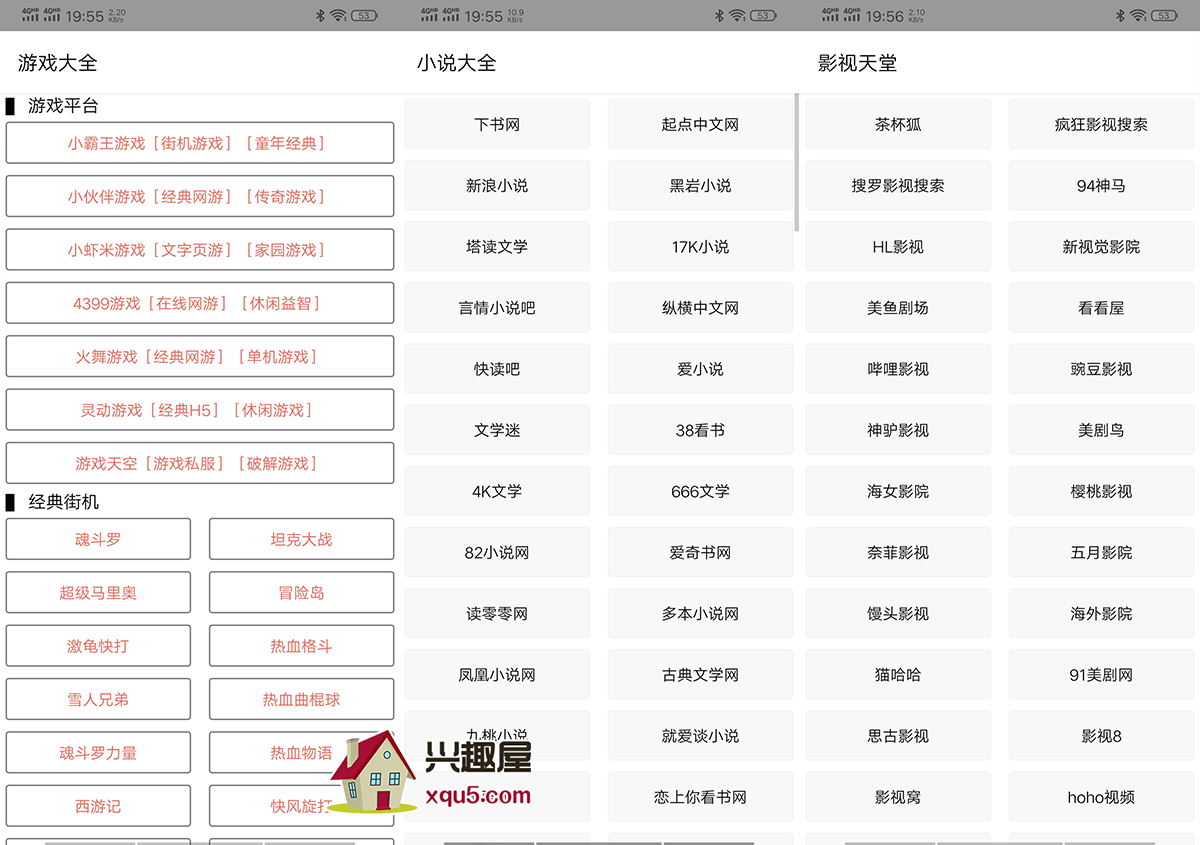Viewport: 1200px width, 845px height.
Task: Open 4K文学 site
Action: pos(497,491)
